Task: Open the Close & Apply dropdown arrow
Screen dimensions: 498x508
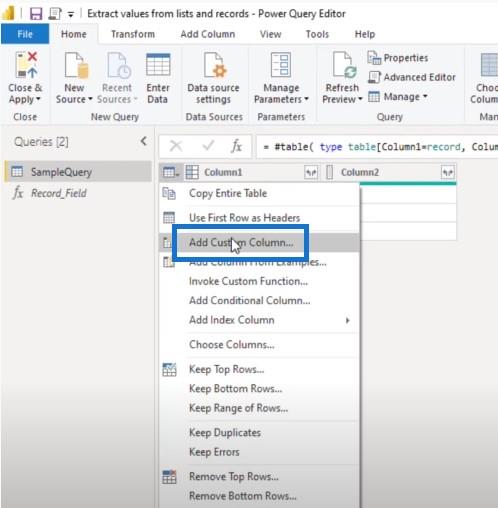Action: (38, 99)
